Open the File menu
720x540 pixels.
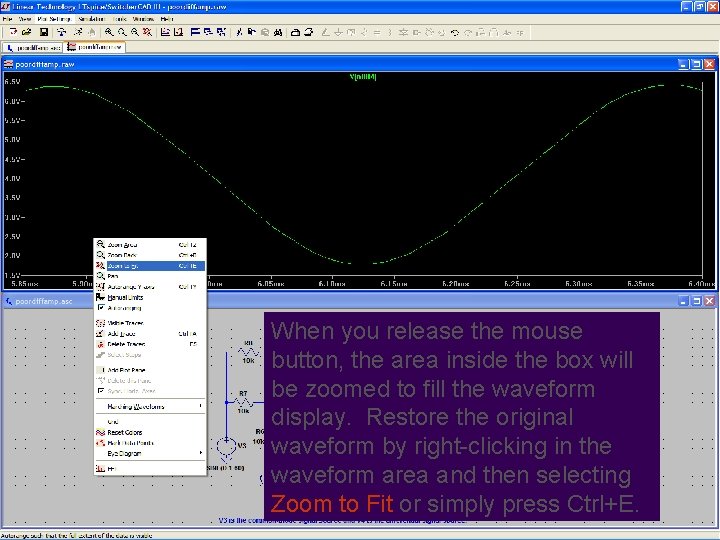pyautogui.click(x=7, y=19)
